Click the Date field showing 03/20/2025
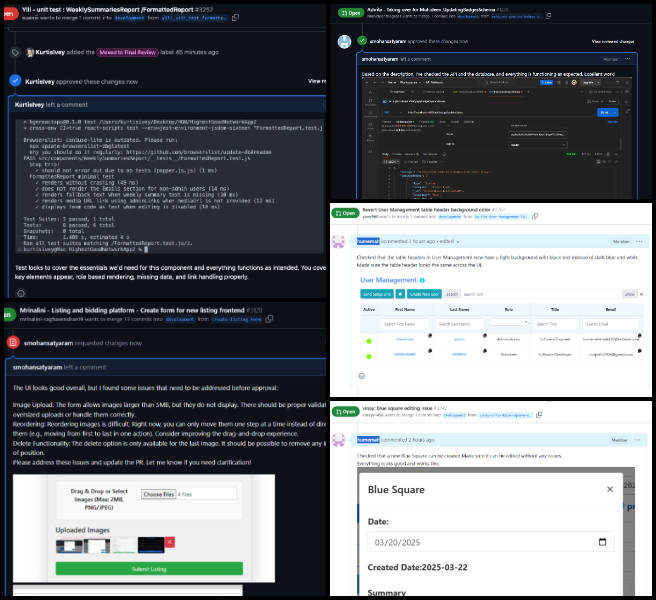This screenshot has width=656, height=600. pos(491,542)
